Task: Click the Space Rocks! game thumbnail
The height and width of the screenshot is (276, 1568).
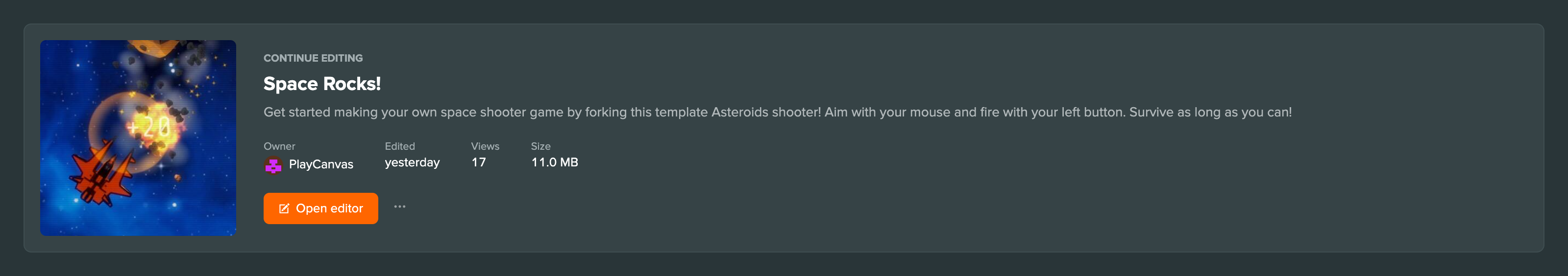Action: pyautogui.click(x=138, y=138)
